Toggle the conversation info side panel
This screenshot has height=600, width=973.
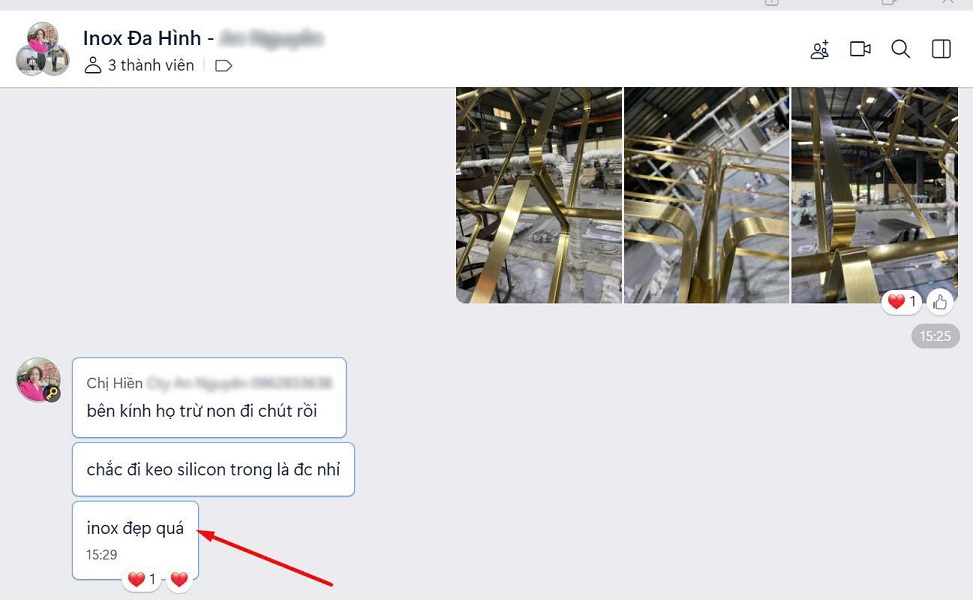click(x=941, y=49)
